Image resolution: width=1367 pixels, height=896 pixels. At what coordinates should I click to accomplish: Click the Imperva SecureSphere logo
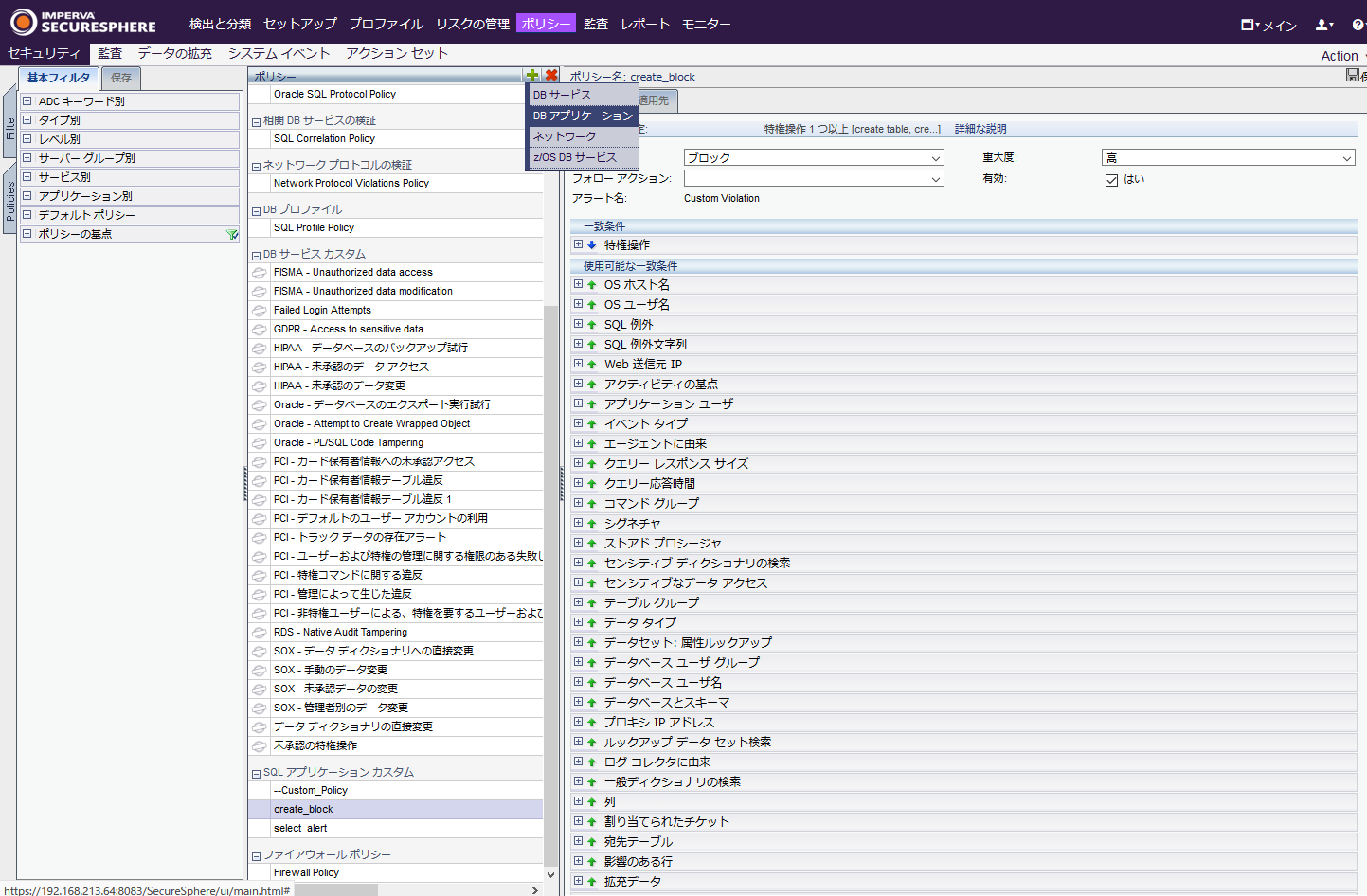tap(83, 22)
